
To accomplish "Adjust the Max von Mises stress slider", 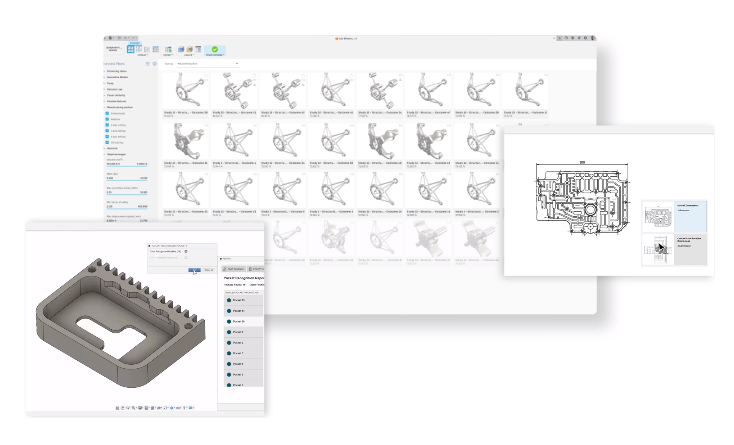I will (x=127, y=194).
